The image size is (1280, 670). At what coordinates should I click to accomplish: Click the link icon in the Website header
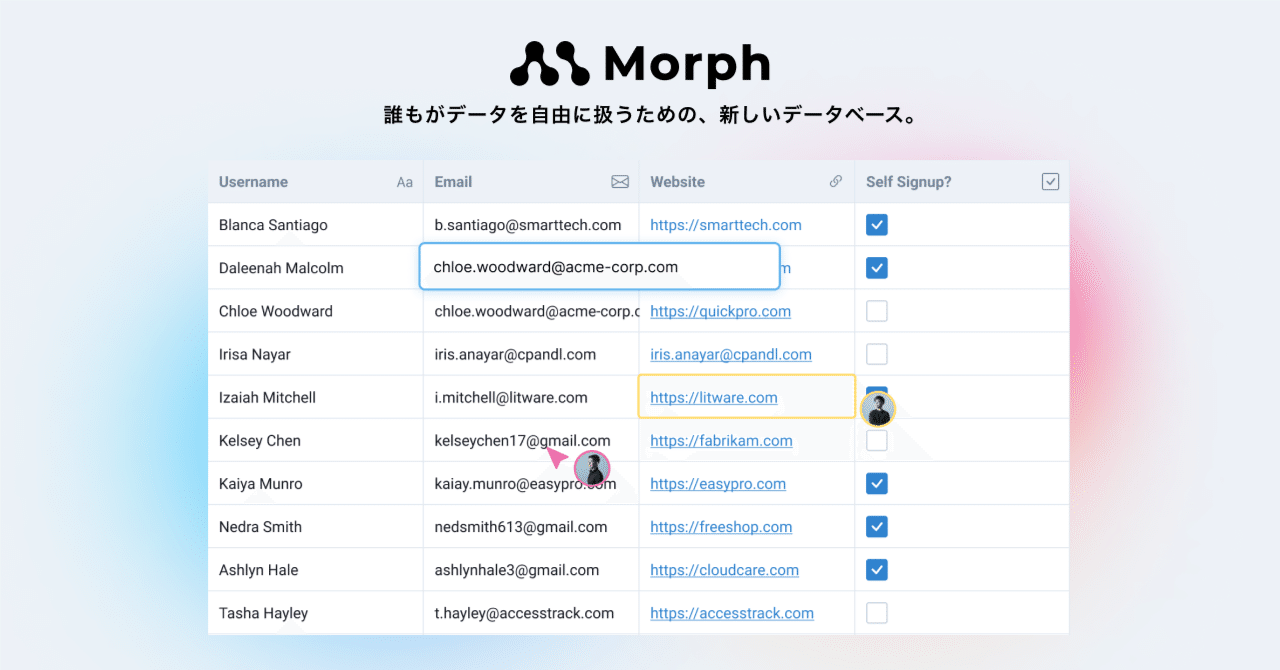[836, 181]
